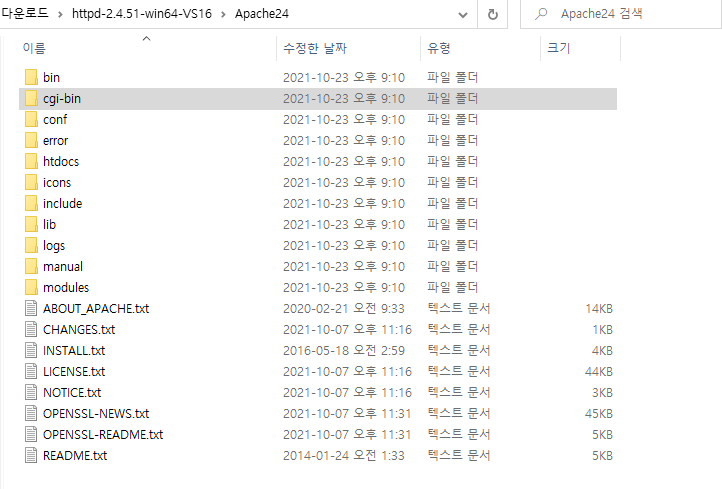This screenshot has width=722, height=489.
Task: Select the OPENSSL-README.txt document icon
Action: pyautogui.click(x=31, y=435)
